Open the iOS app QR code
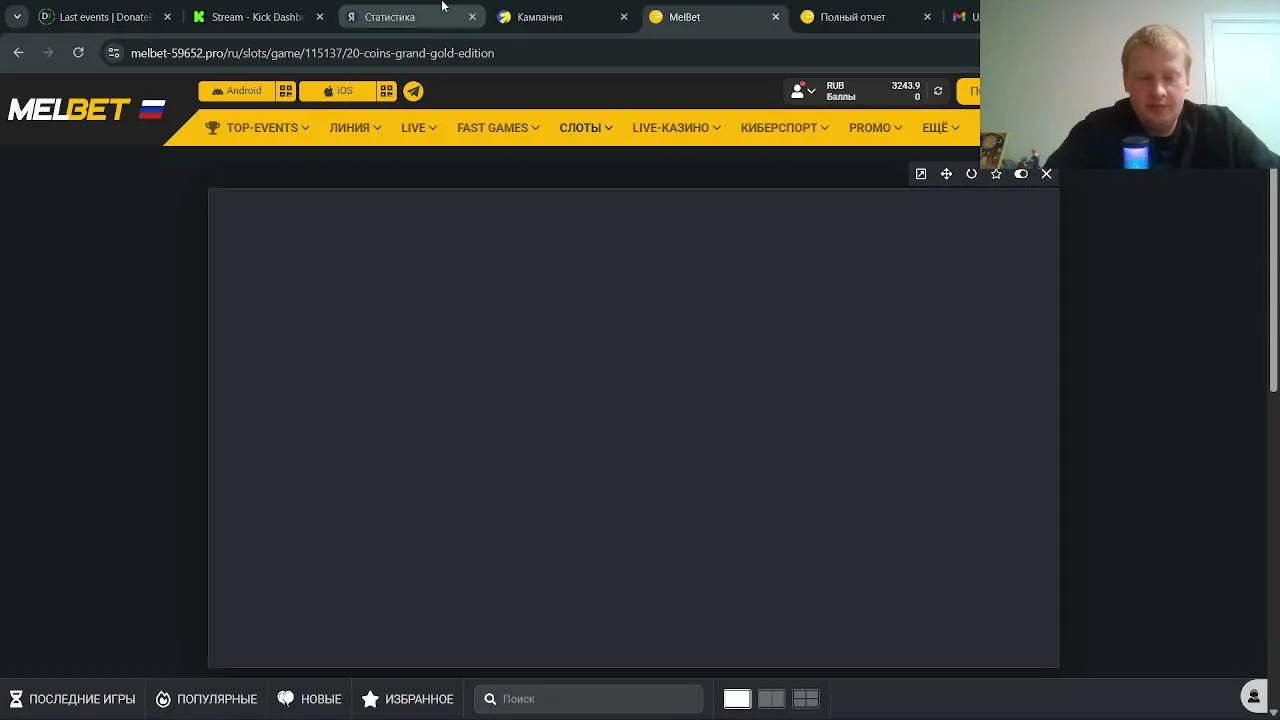 click(x=386, y=91)
